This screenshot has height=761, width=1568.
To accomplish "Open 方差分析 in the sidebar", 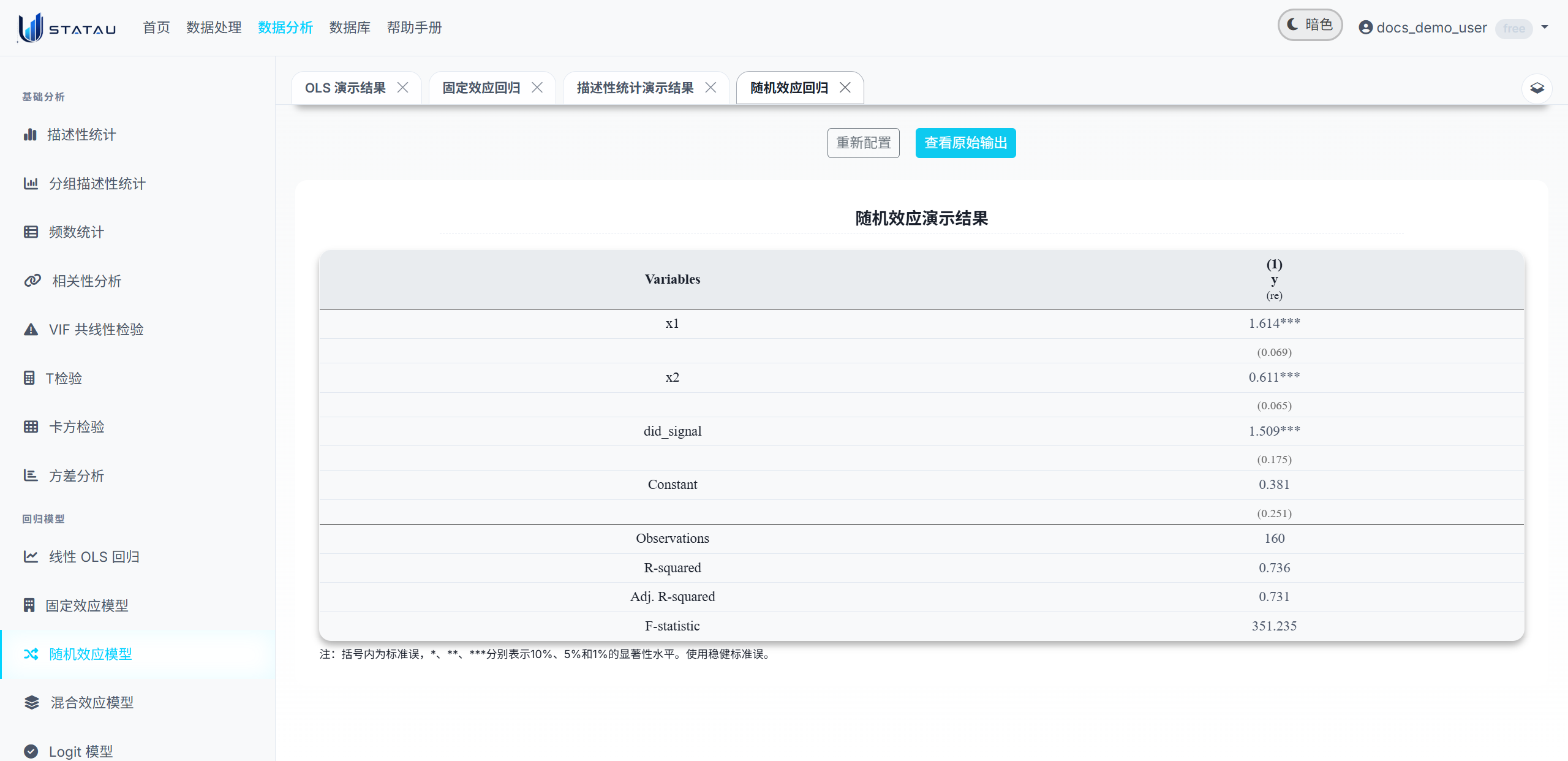I will (138, 475).
